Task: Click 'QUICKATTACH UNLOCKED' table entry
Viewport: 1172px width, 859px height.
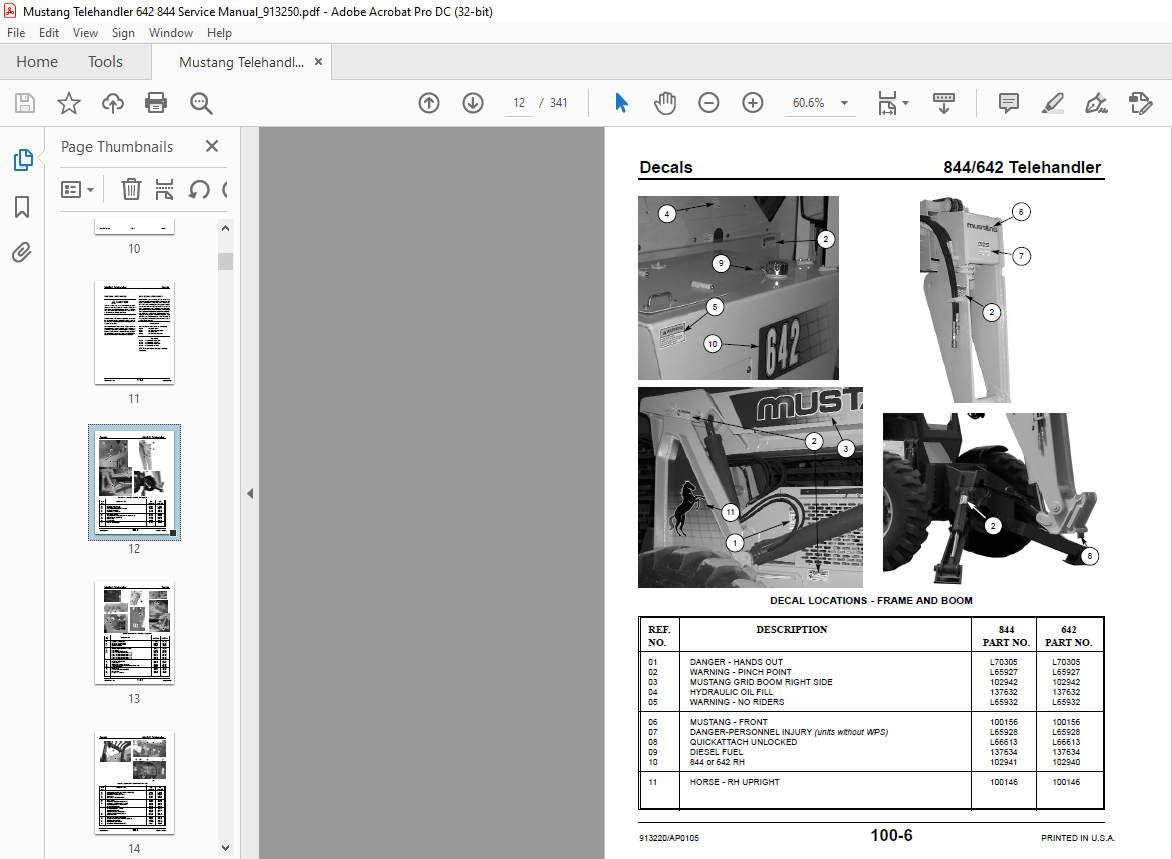Action: point(743,742)
